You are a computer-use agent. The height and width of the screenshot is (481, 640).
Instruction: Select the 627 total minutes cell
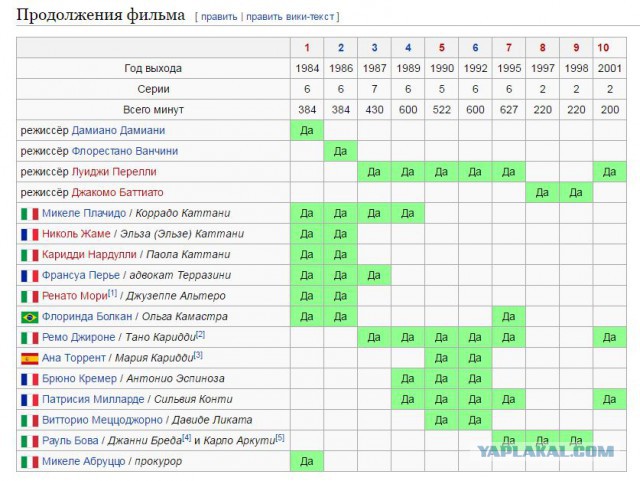coord(509,110)
